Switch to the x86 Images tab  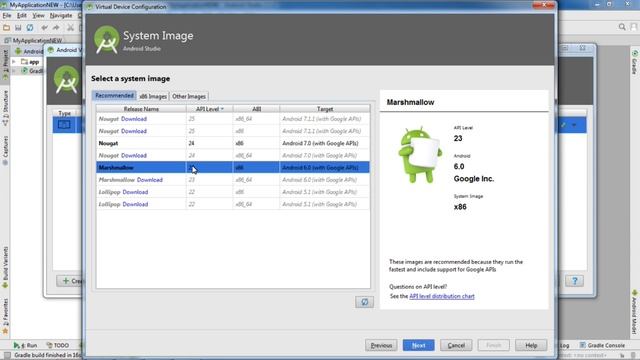click(x=153, y=96)
